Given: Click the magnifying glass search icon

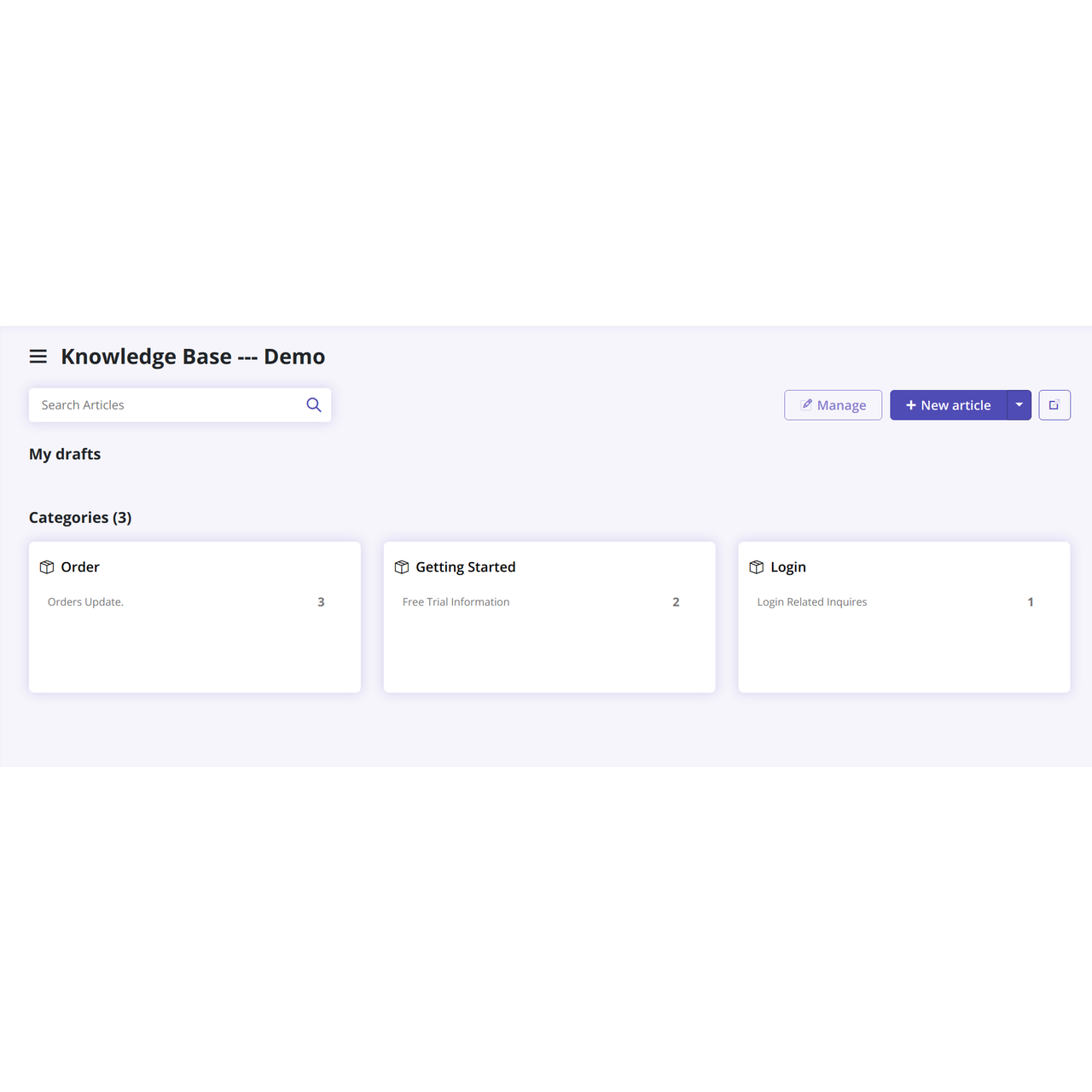Looking at the screenshot, I should [314, 405].
